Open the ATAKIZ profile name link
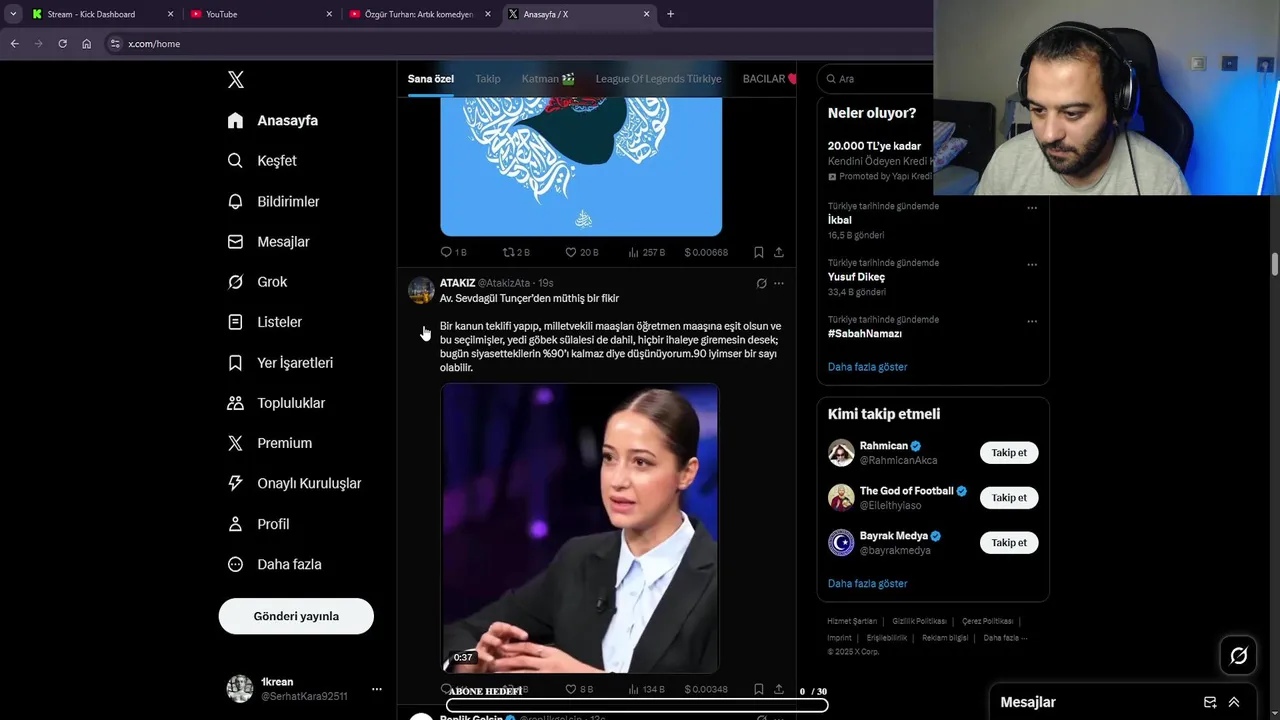This screenshot has height=720, width=1280. tap(457, 283)
